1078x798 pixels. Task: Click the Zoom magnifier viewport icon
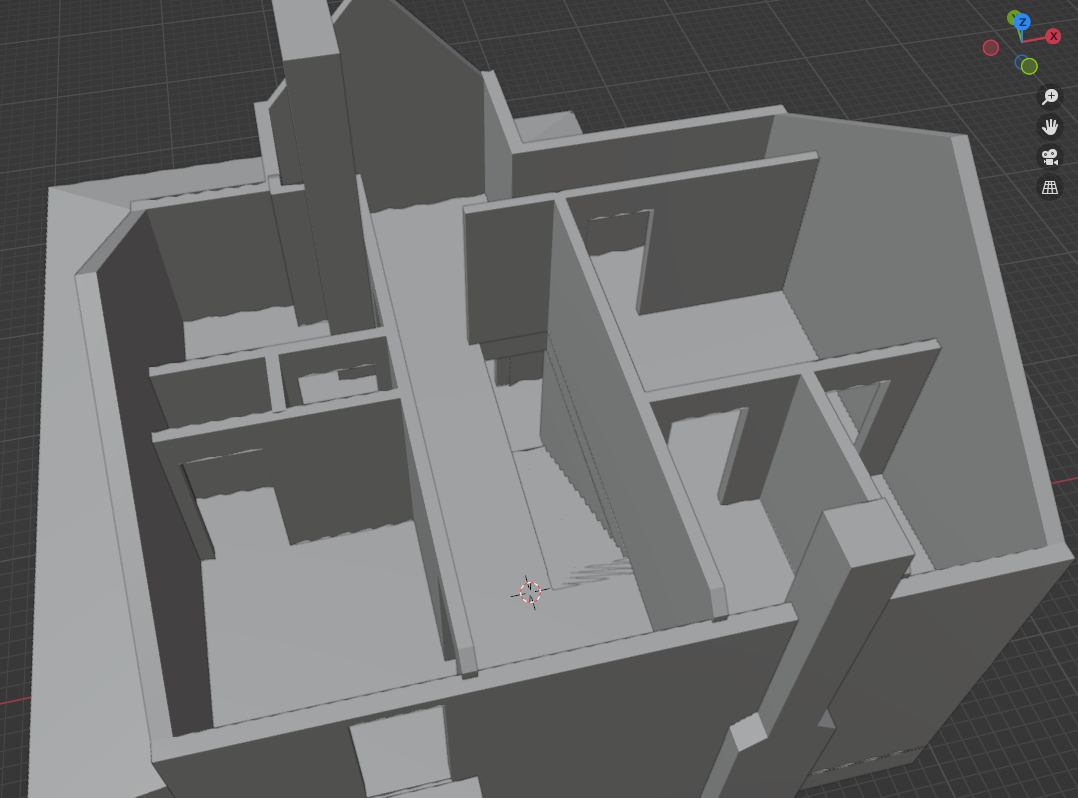pos(1050,97)
